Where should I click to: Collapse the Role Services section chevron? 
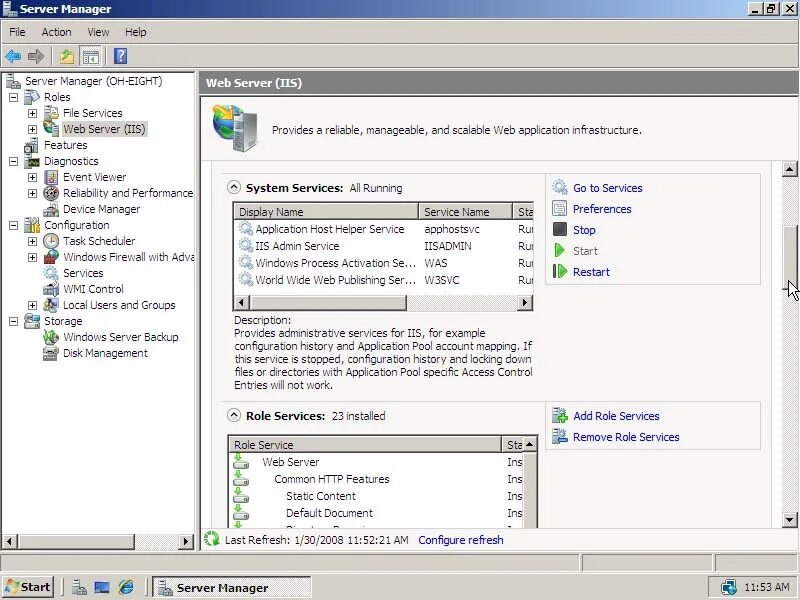(x=234, y=415)
